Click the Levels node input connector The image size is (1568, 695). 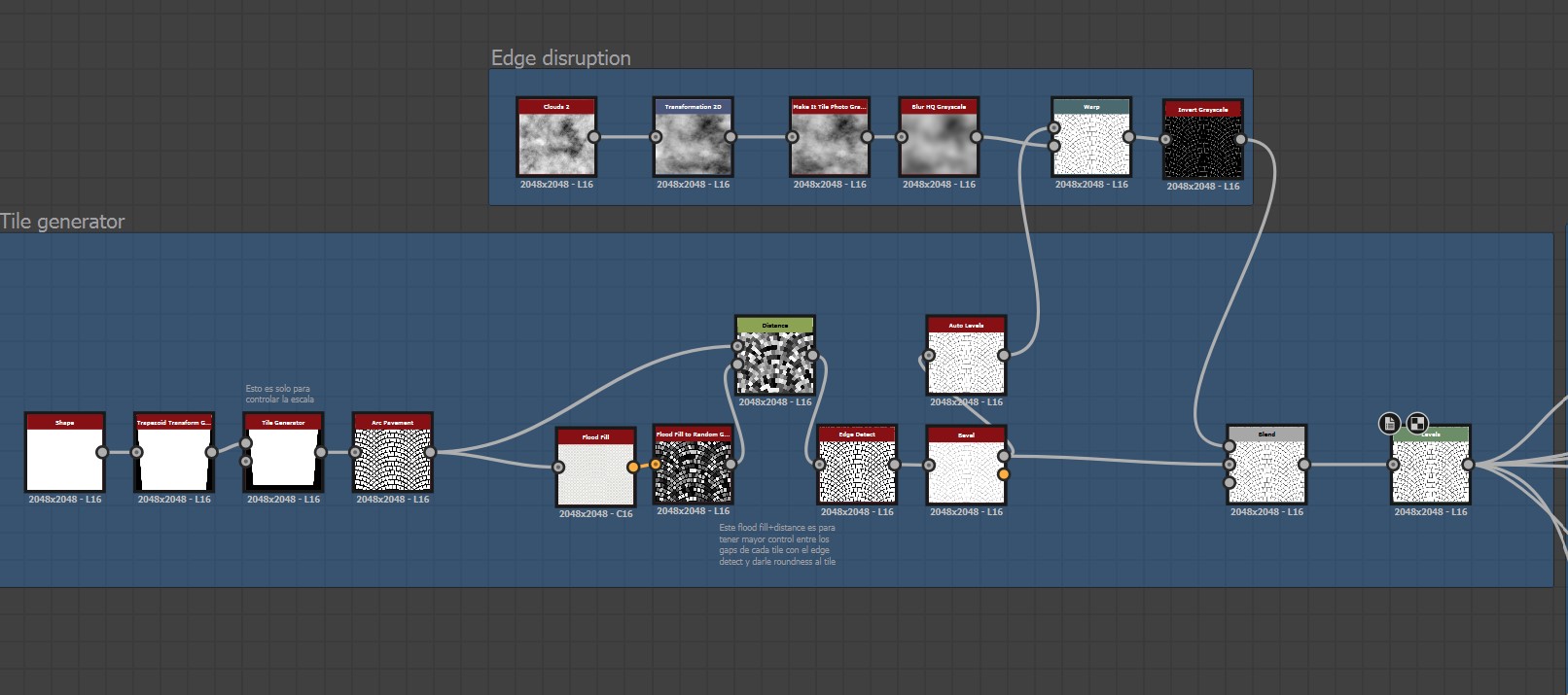1393,465
